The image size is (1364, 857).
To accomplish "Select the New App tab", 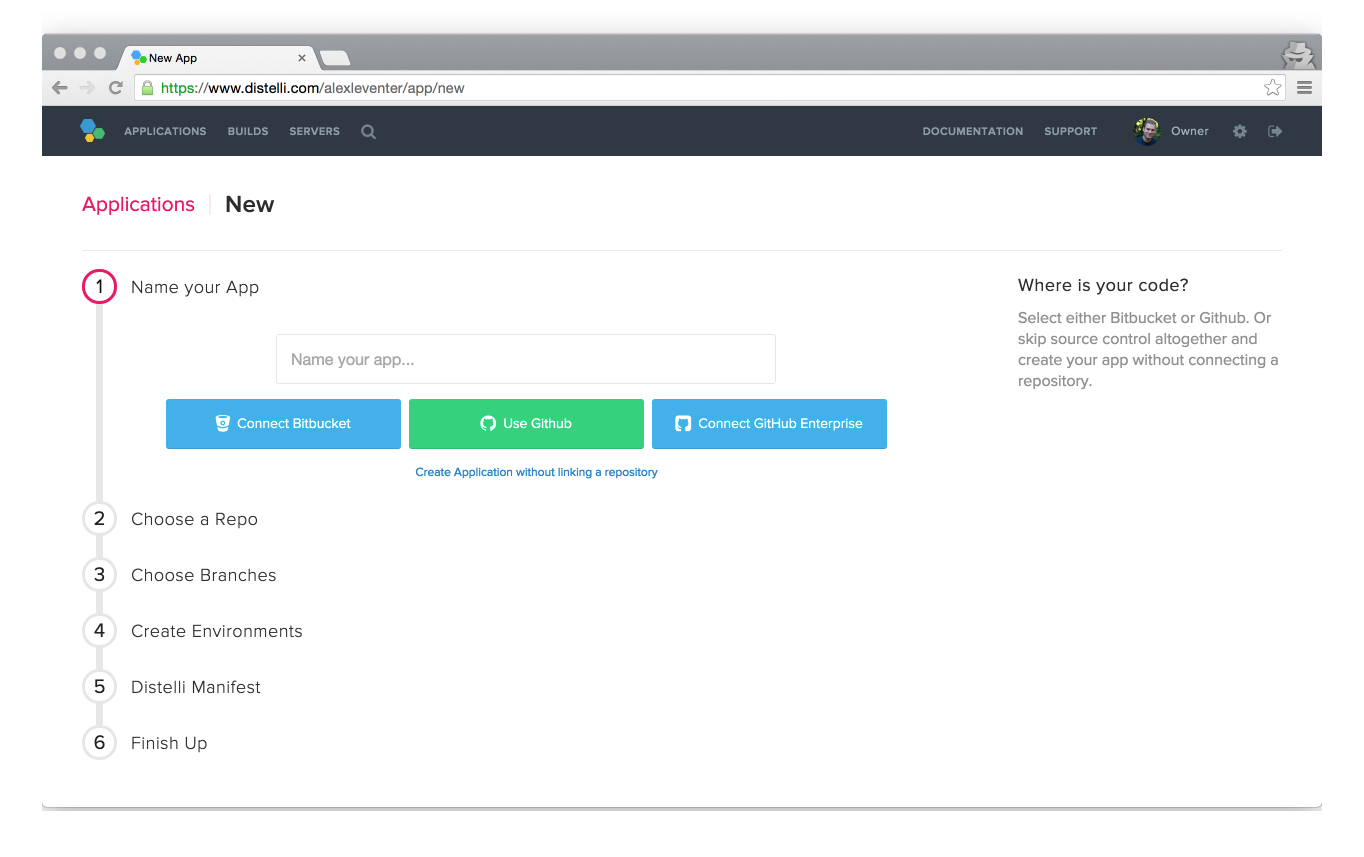I will [217, 58].
